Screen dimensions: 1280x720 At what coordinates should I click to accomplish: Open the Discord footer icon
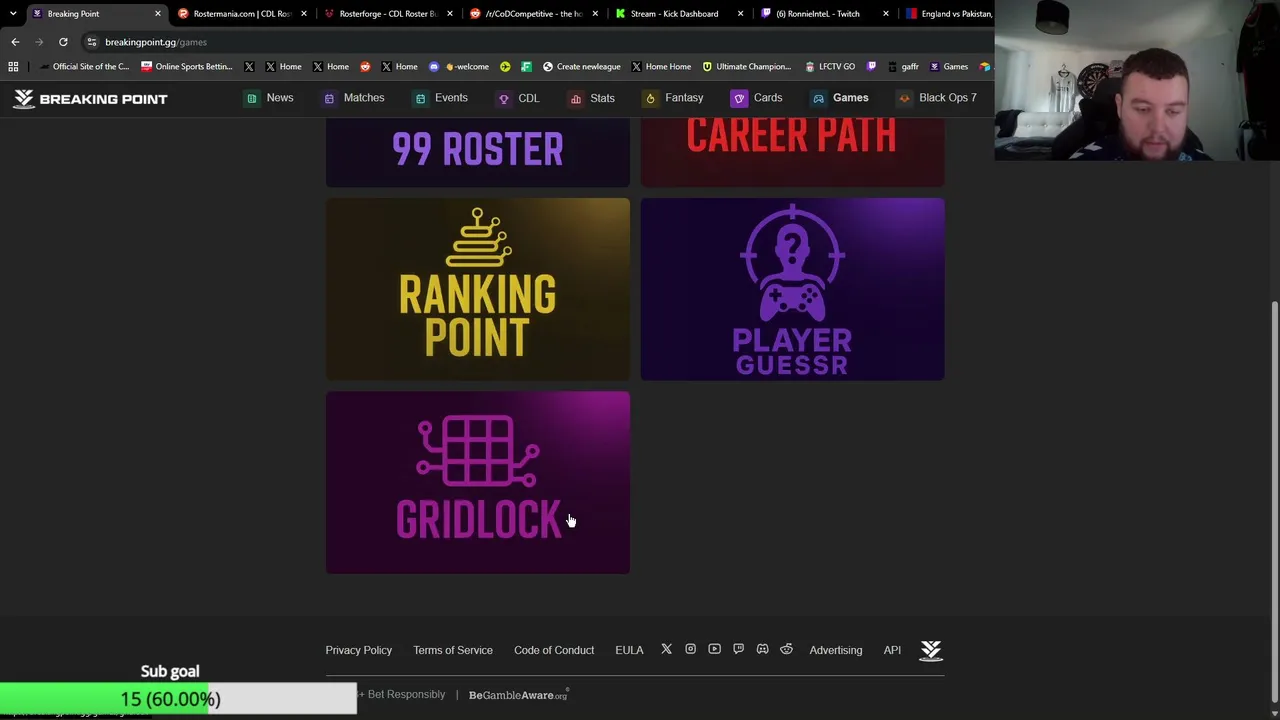762,650
